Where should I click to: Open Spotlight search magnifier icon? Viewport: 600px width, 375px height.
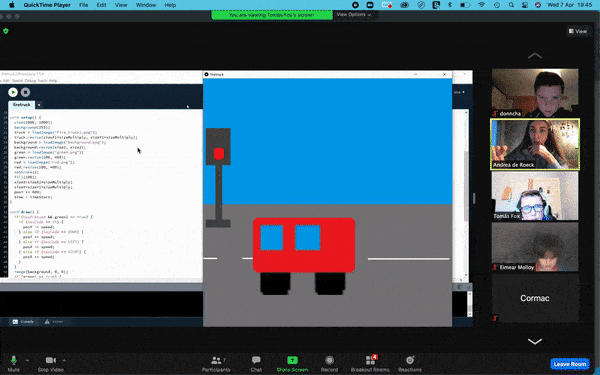(x=511, y=5)
